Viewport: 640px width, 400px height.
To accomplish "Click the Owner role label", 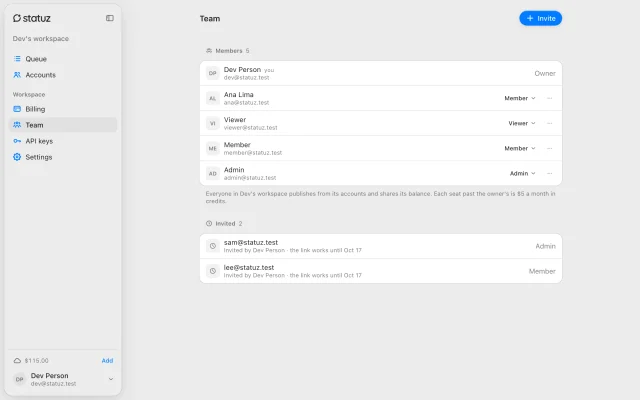I will [x=545, y=73].
